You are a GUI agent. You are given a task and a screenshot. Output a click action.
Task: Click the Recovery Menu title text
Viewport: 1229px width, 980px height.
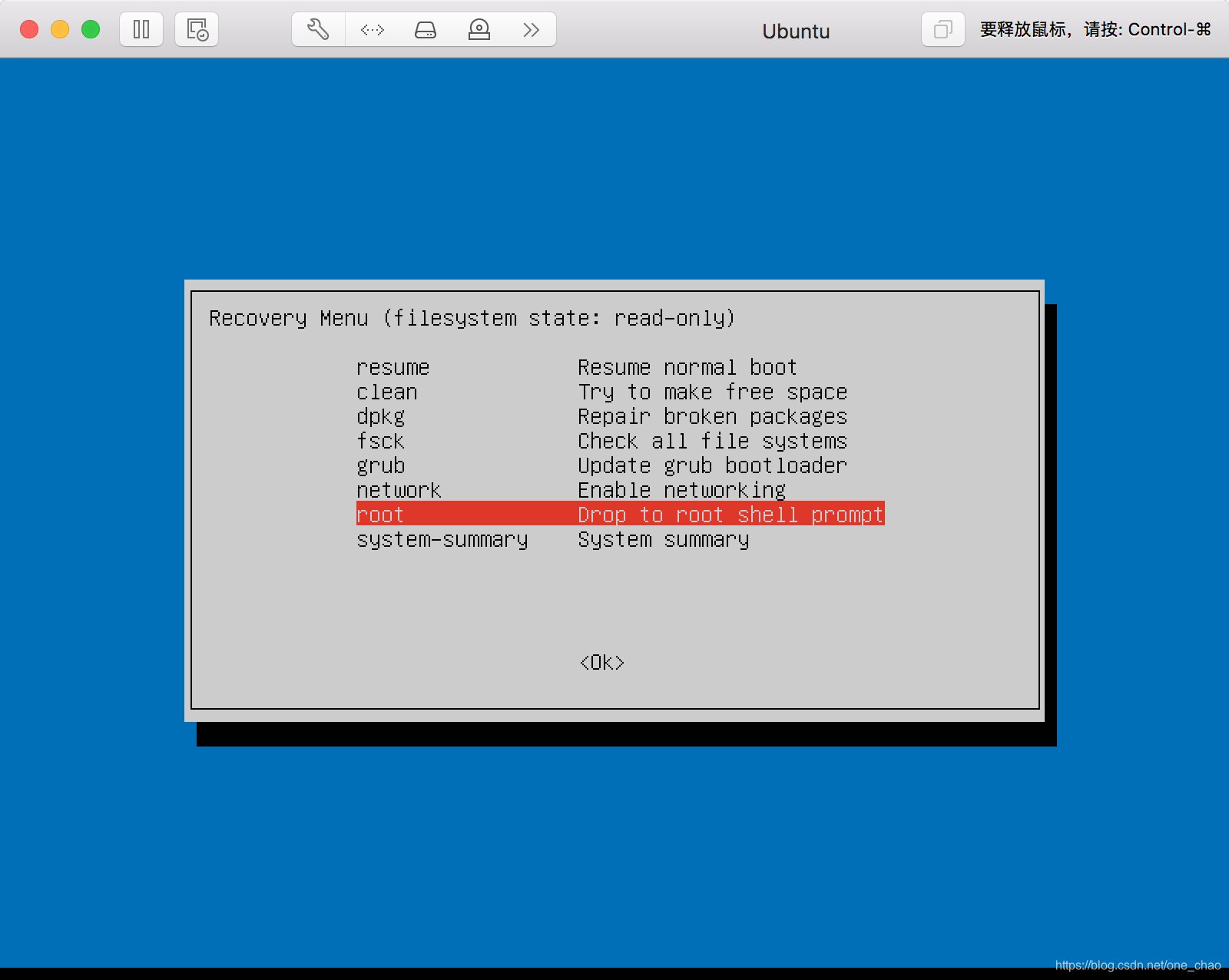tap(472, 318)
